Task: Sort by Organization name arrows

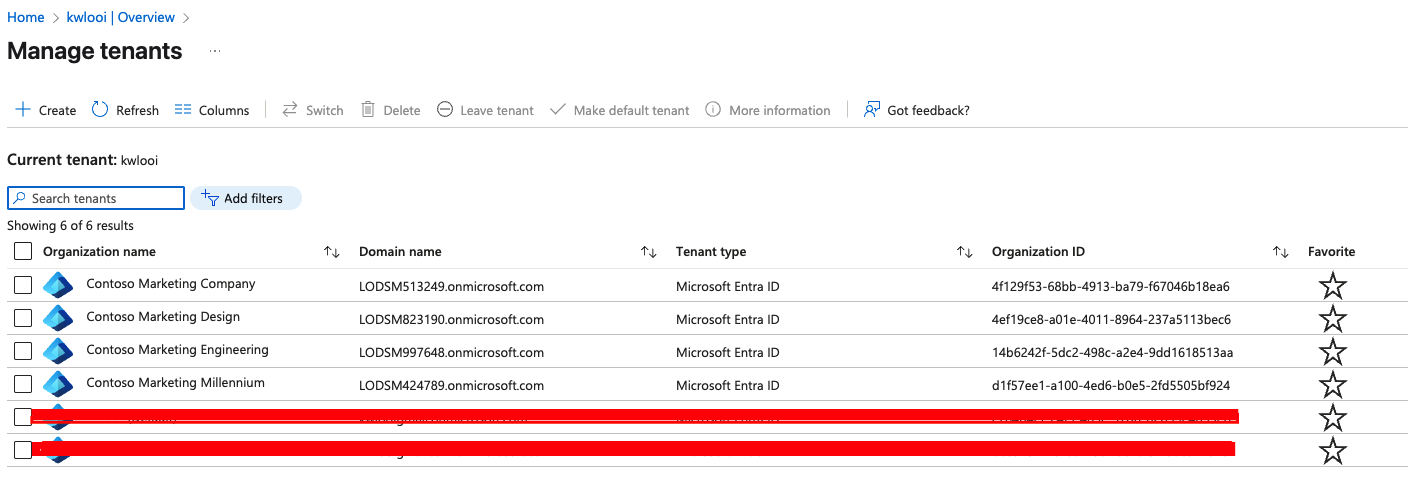Action: [332, 252]
